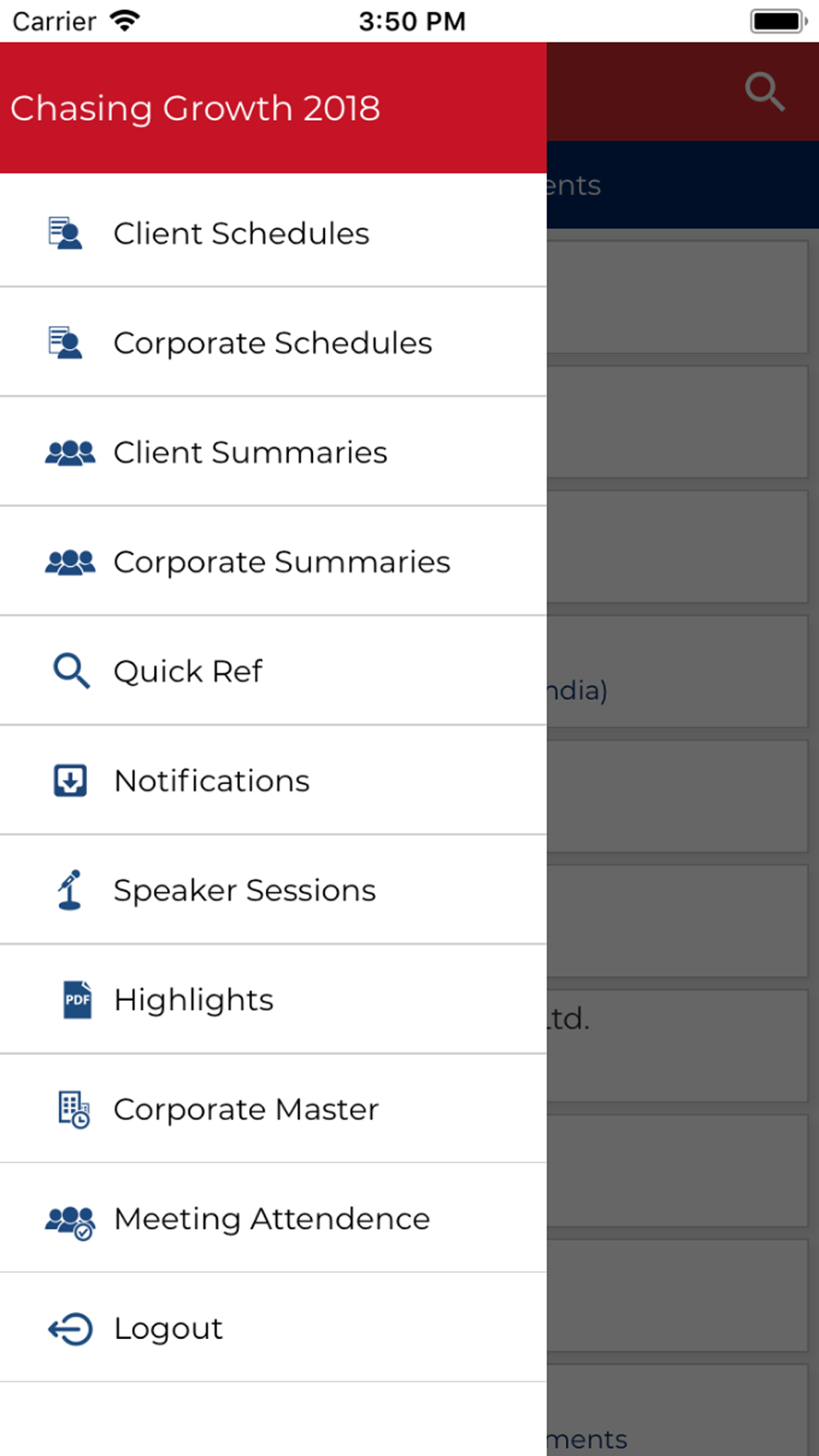Click the Notifications download-box icon
This screenshot has height=1456, width=819.
coord(70,781)
